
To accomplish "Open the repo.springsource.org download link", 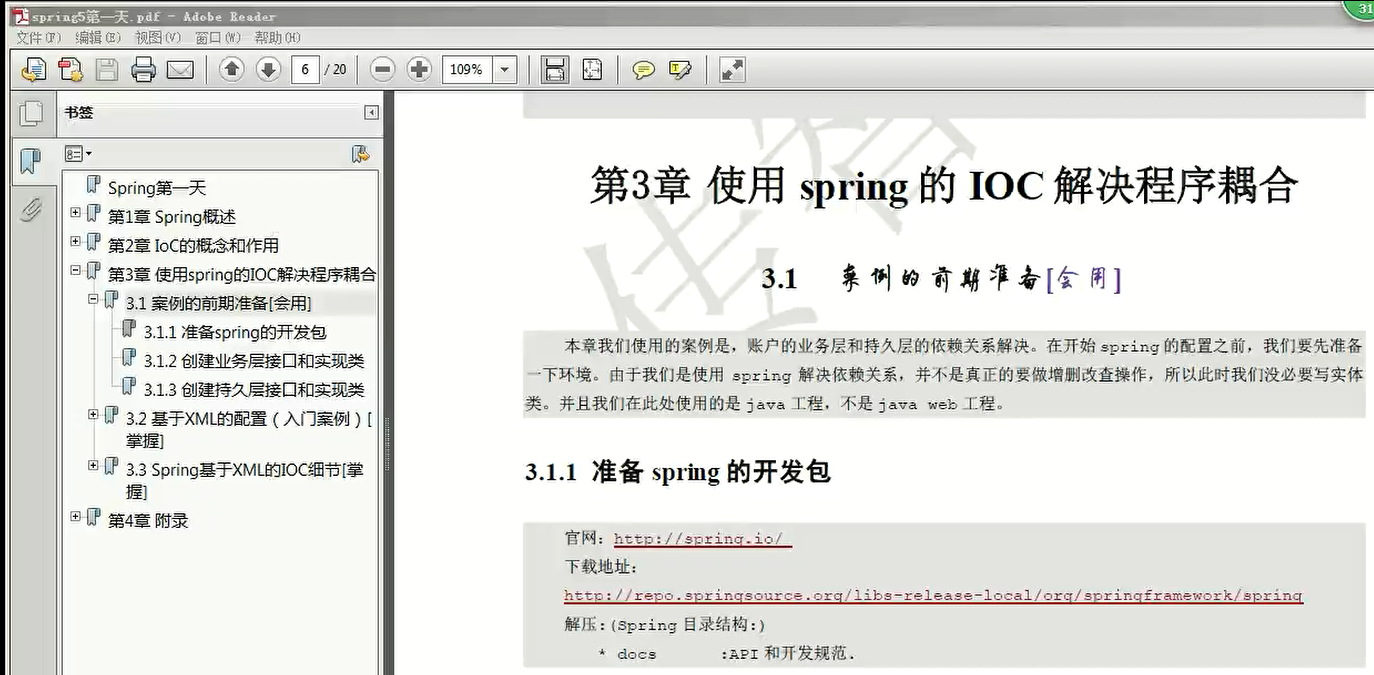I will 933,595.
